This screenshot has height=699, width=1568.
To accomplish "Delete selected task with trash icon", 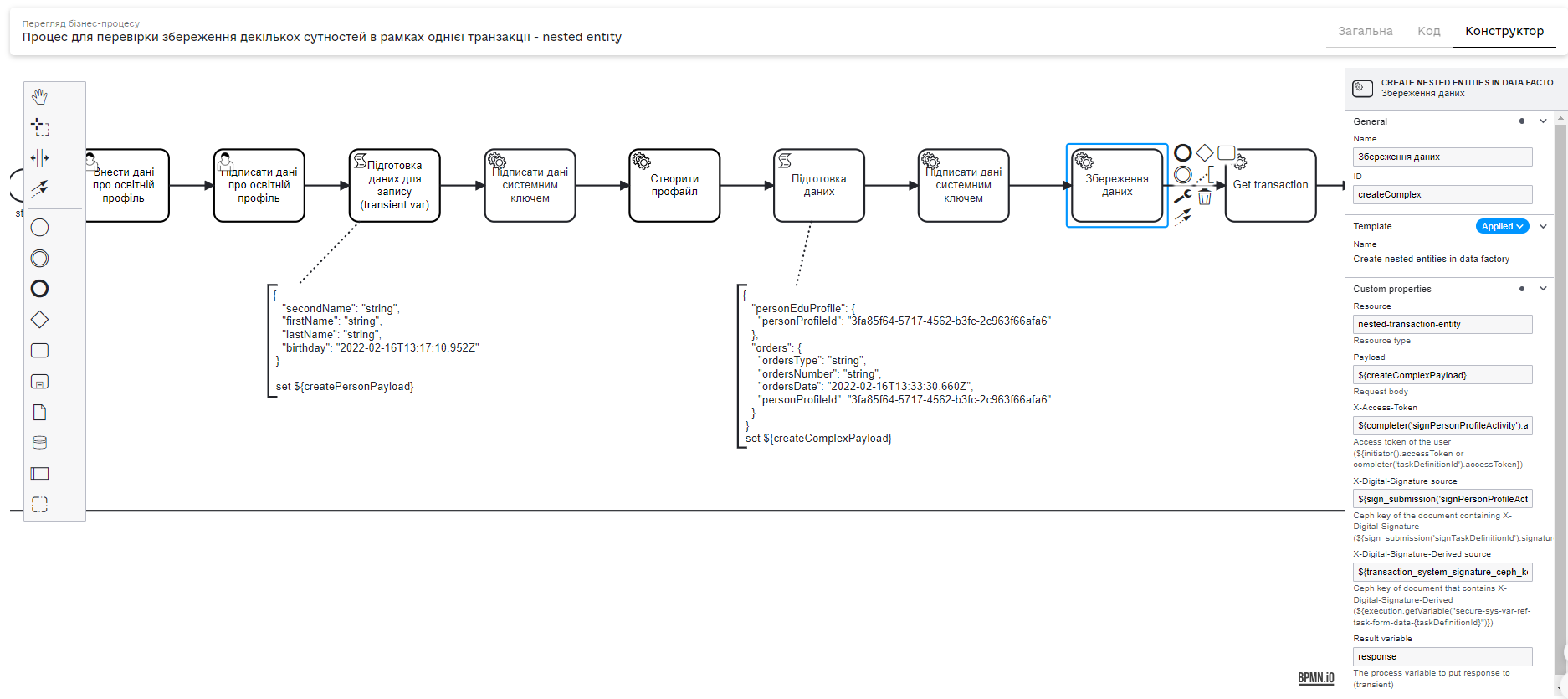I will [x=1205, y=197].
